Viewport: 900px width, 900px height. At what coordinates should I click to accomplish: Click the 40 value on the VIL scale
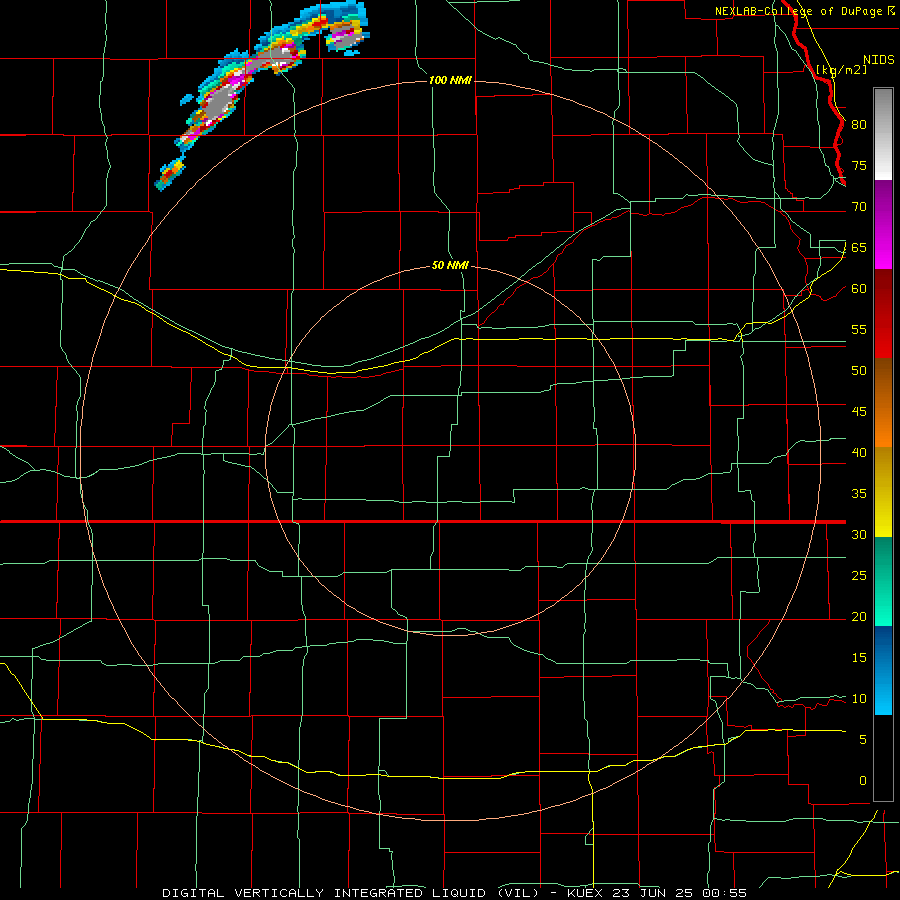click(x=859, y=452)
